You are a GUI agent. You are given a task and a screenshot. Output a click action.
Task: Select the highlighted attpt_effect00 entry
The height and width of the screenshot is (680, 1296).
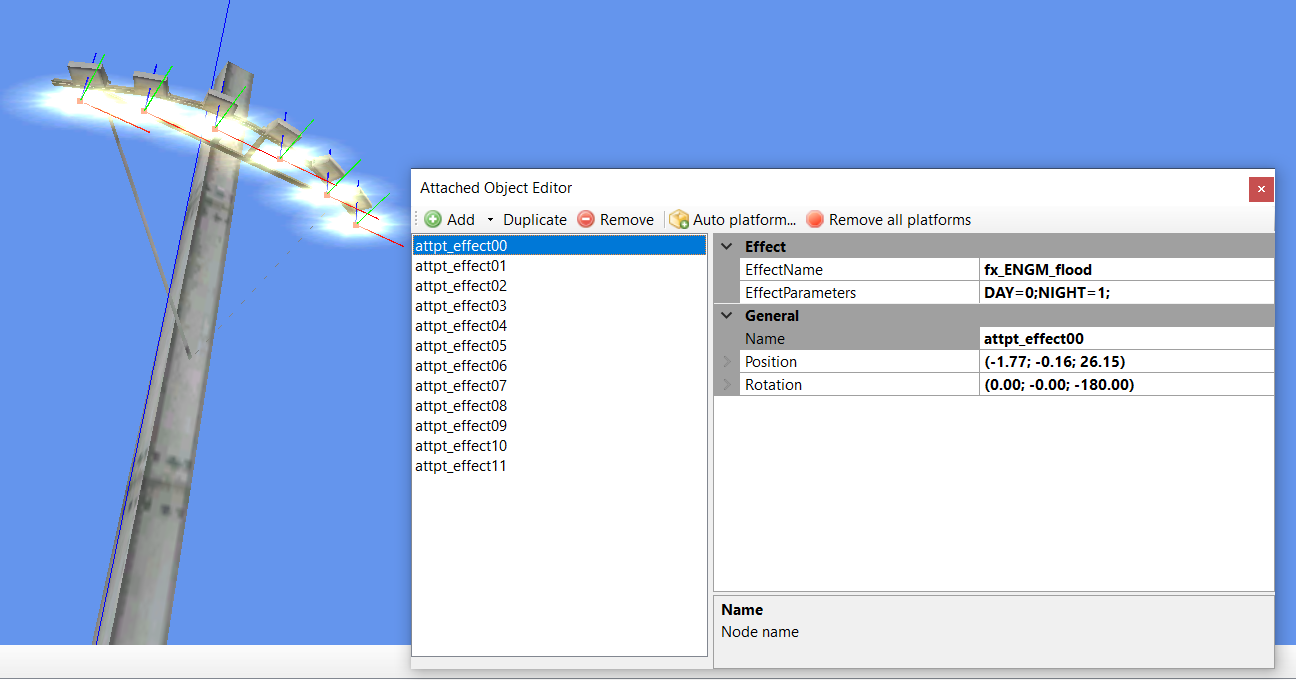(461, 246)
